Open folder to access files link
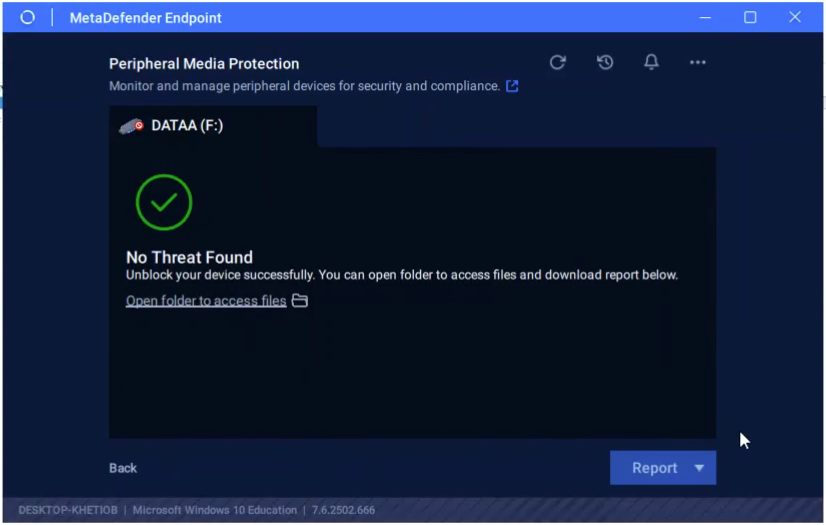This screenshot has width=826, height=525. click(x=206, y=301)
